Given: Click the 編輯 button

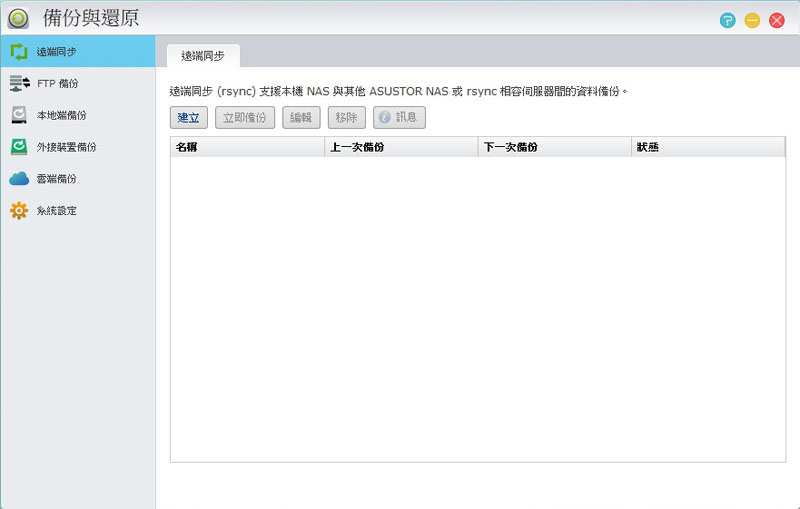Looking at the screenshot, I should pos(301,117).
